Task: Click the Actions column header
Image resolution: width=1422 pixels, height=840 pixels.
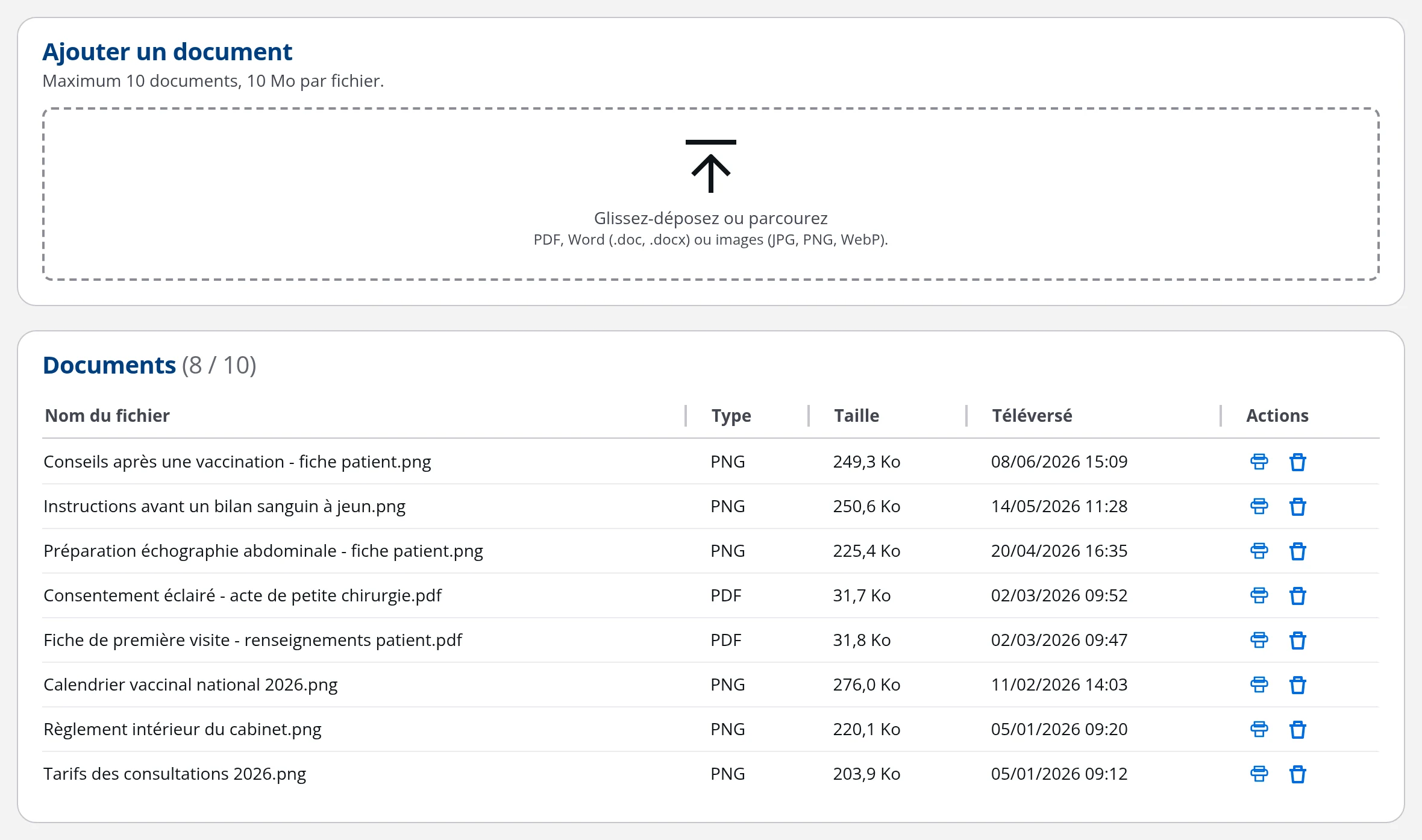Action: pyautogui.click(x=1277, y=416)
